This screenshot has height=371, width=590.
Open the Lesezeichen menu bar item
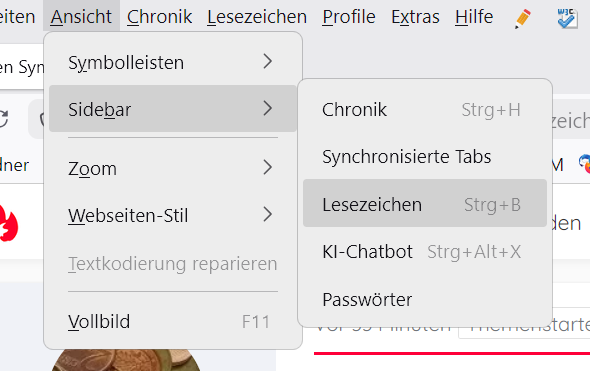pyautogui.click(x=257, y=17)
